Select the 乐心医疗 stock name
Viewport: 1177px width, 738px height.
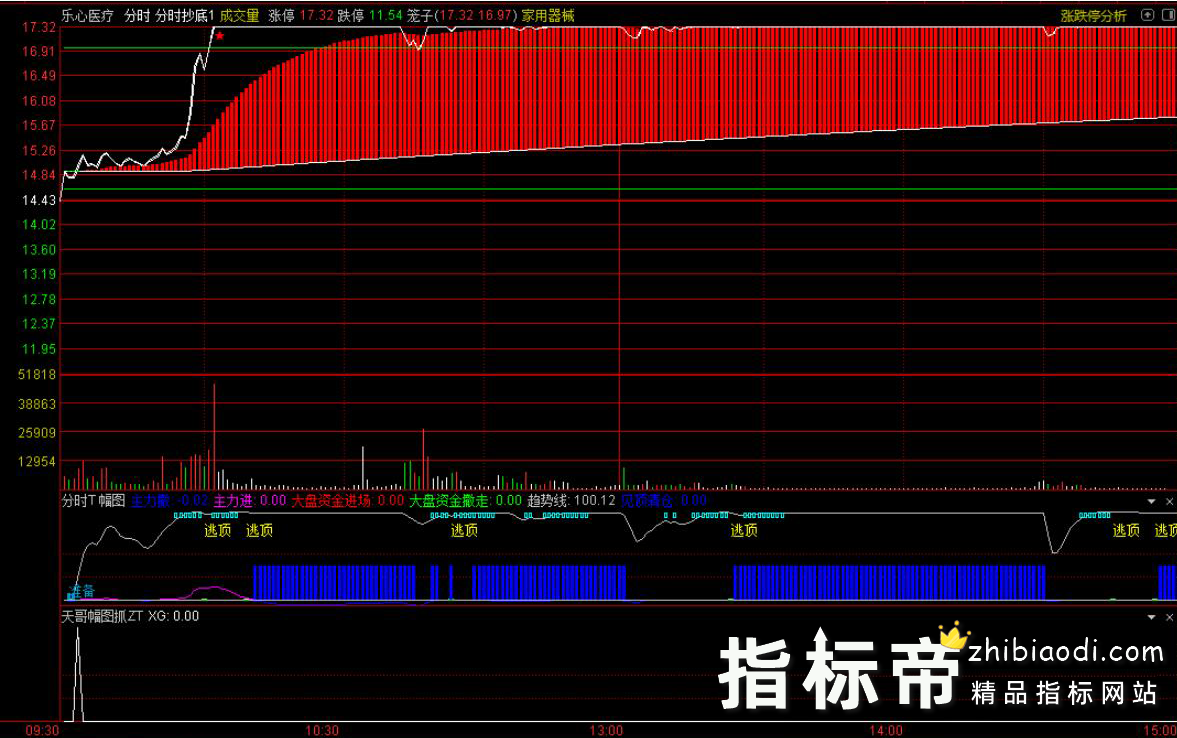pos(87,16)
